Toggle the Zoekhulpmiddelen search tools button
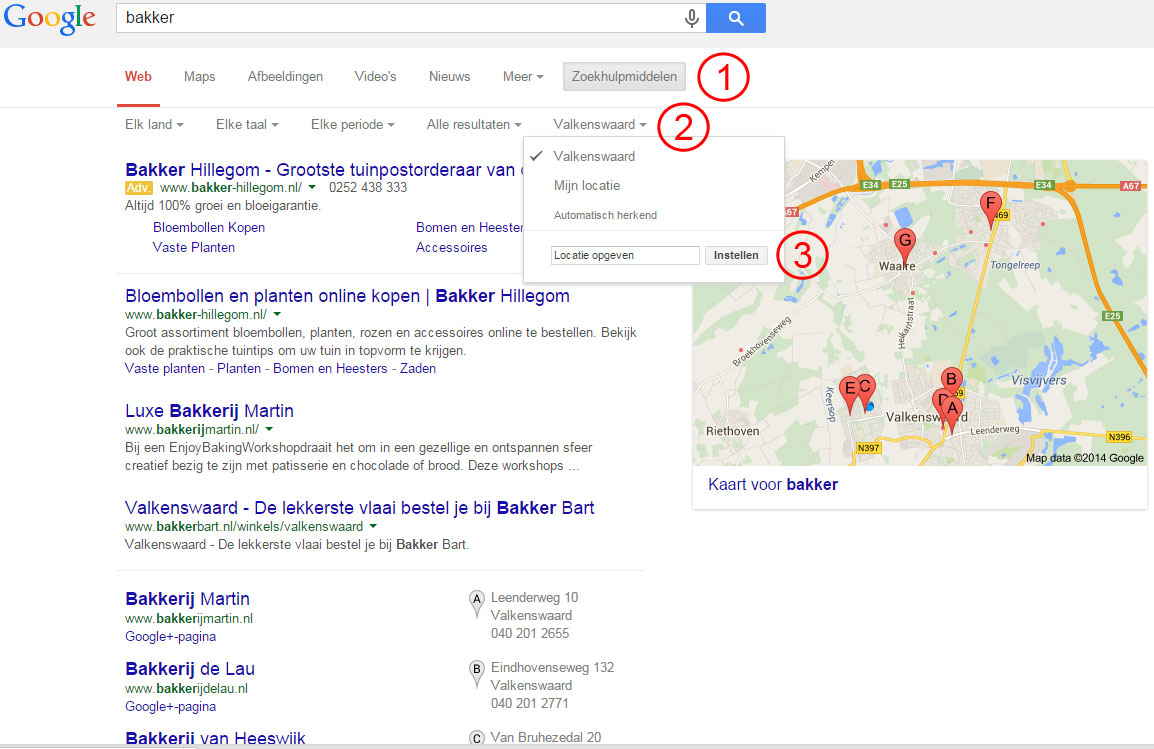 coord(625,77)
